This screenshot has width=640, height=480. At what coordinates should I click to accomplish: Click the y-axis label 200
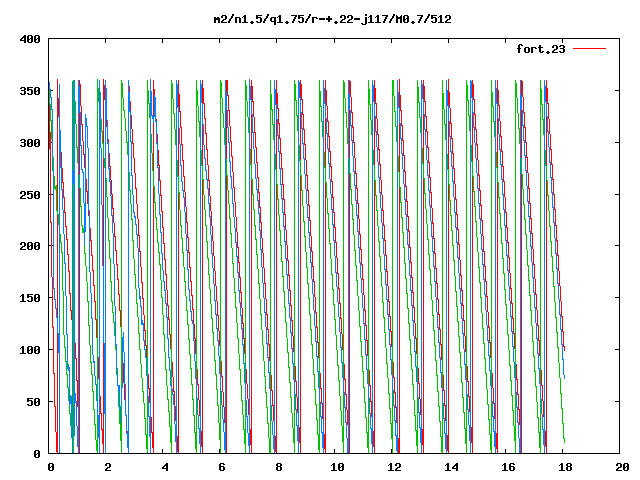tap(30, 246)
